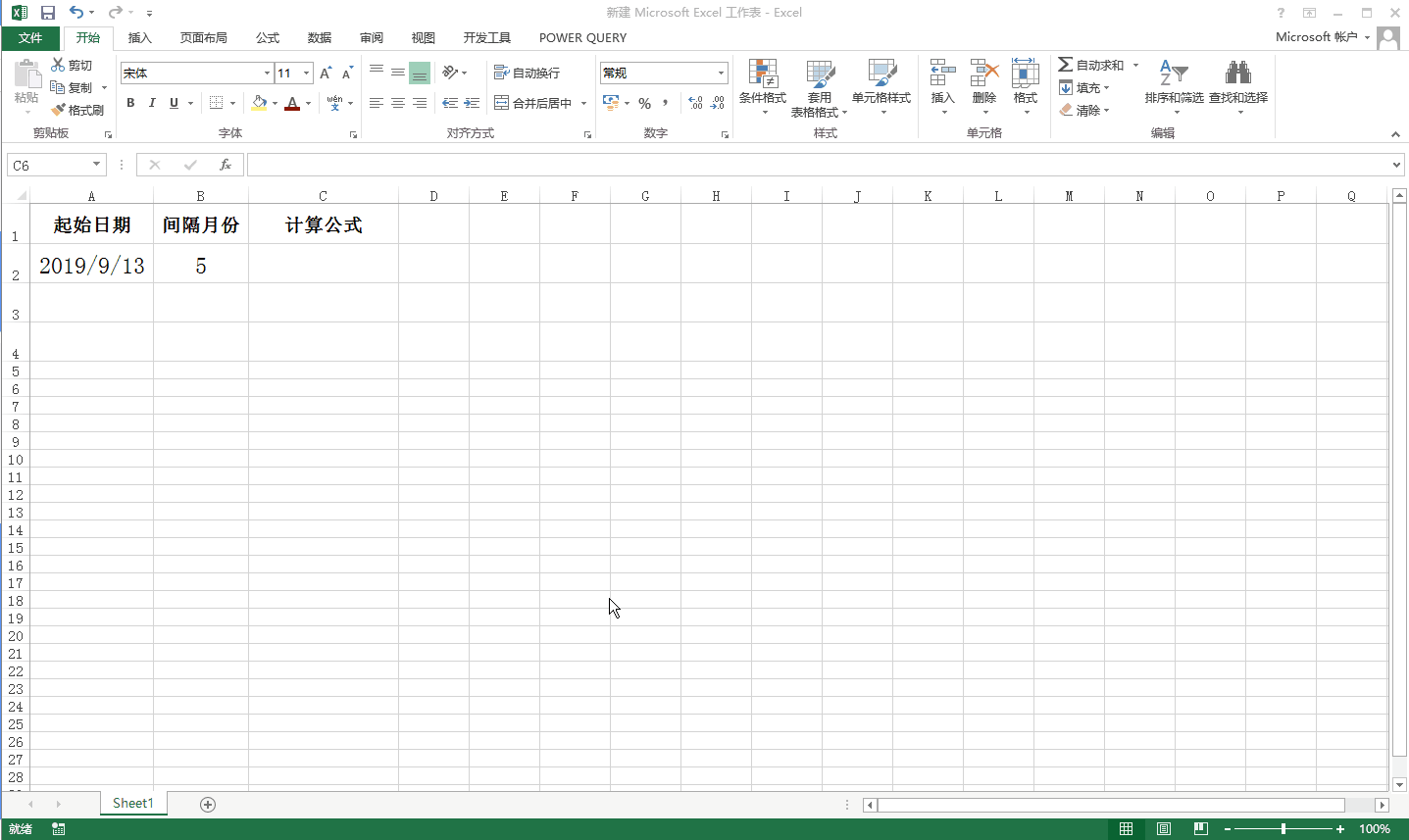This screenshot has width=1409, height=840.
Task: Click 自动求和 AutoSum
Action: pos(1090,65)
